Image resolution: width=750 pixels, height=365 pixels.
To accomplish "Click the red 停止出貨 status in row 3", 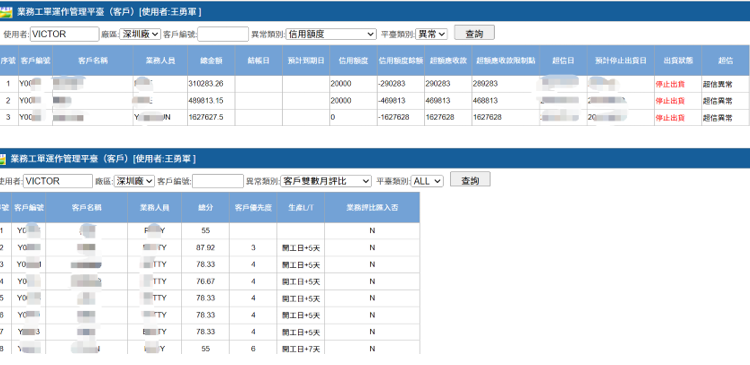I will [x=670, y=118].
